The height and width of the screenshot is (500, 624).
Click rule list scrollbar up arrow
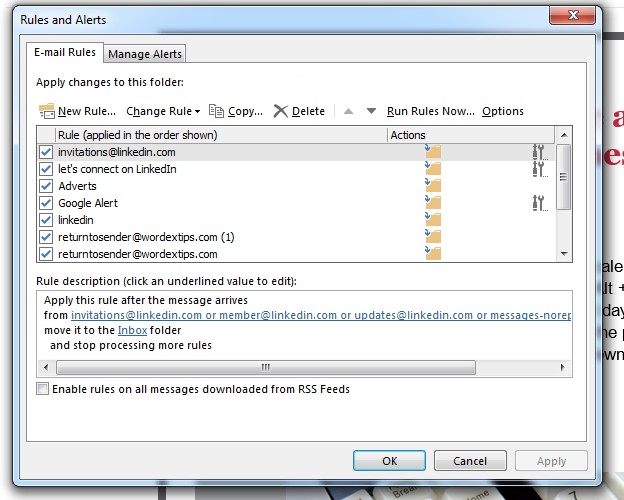pos(564,135)
